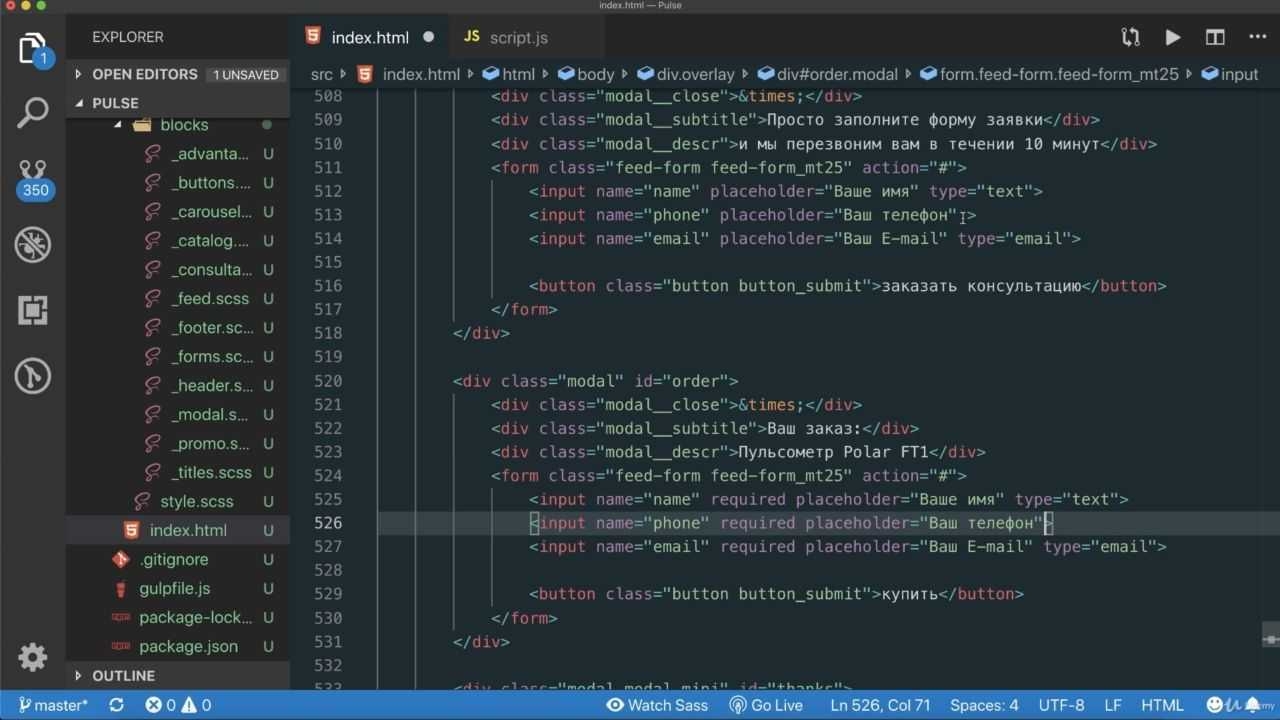Open _footer.sc... file

[211, 328]
